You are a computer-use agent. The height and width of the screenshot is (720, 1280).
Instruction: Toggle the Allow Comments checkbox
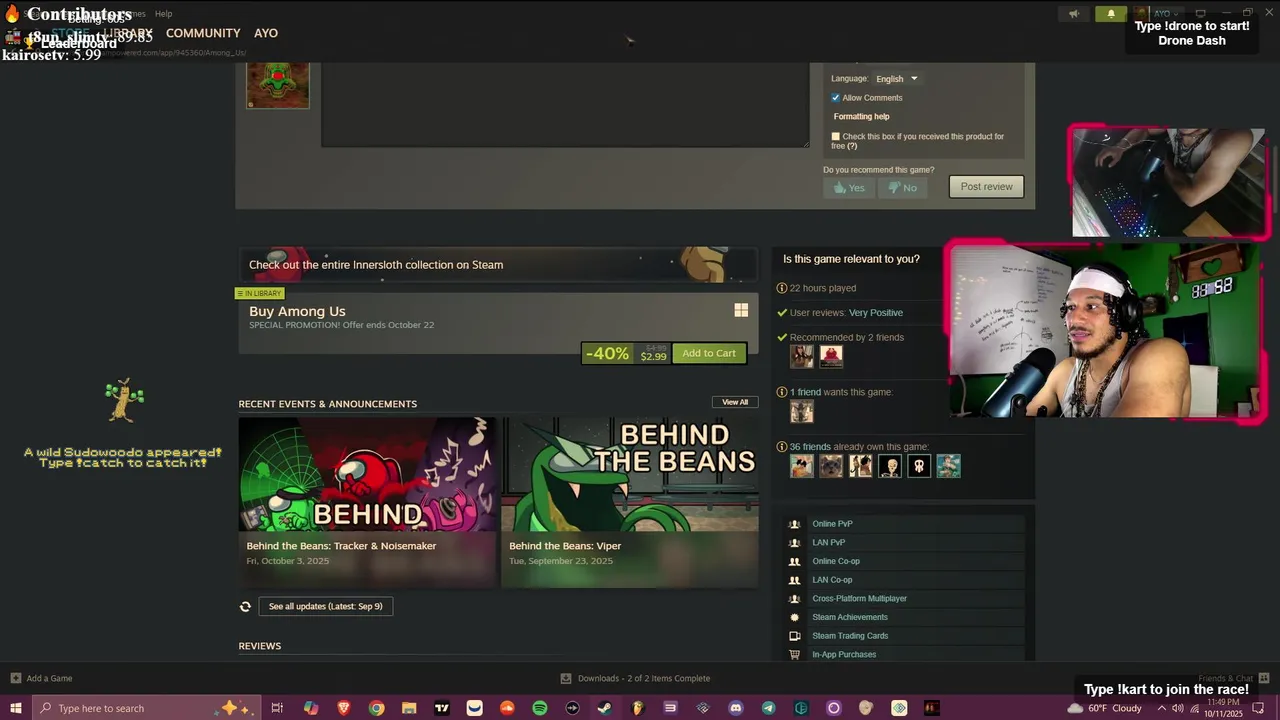pos(836,98)
